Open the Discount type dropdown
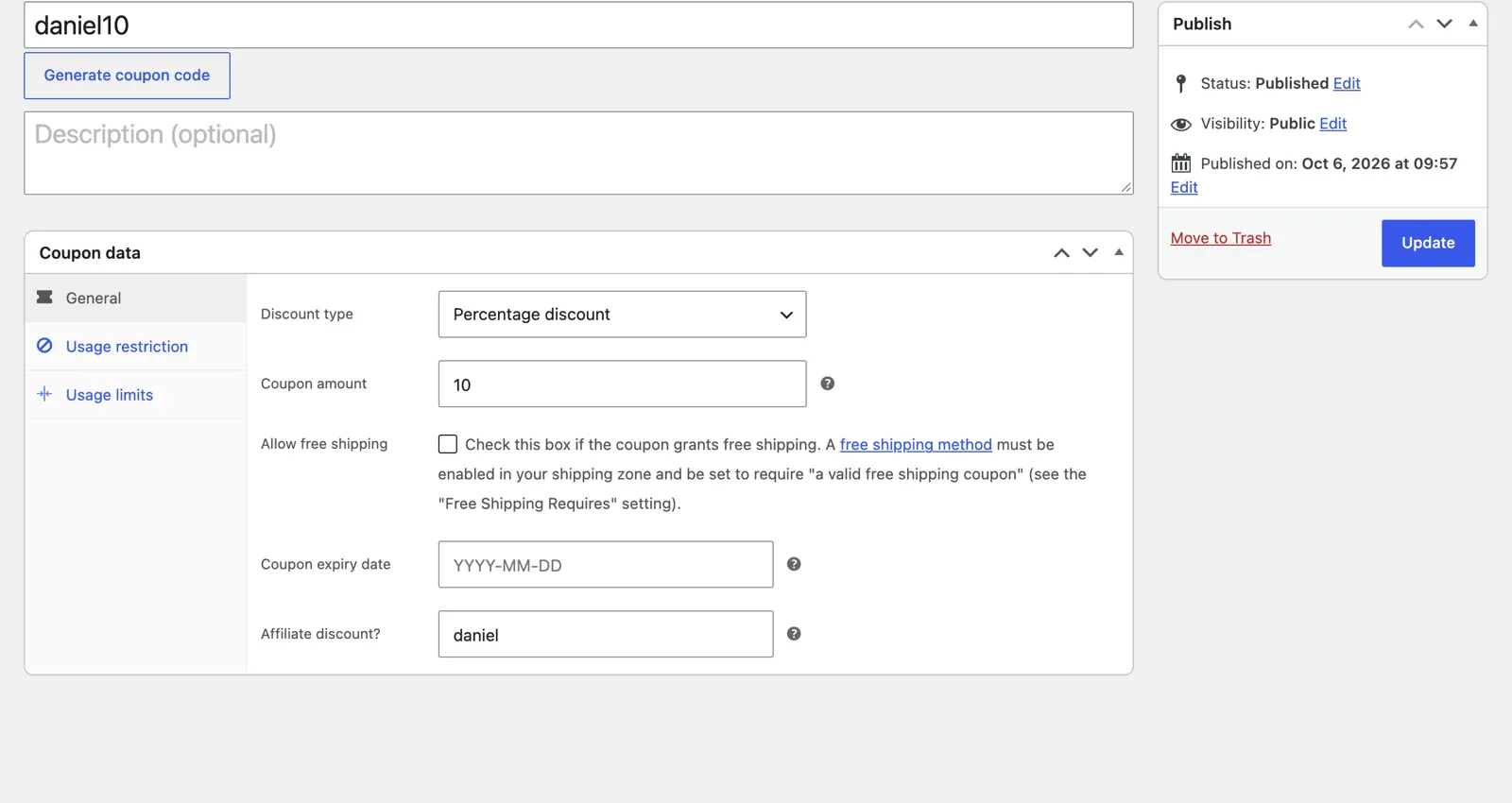This screenshot has width=1512, height=803. (x=622, y=315)
